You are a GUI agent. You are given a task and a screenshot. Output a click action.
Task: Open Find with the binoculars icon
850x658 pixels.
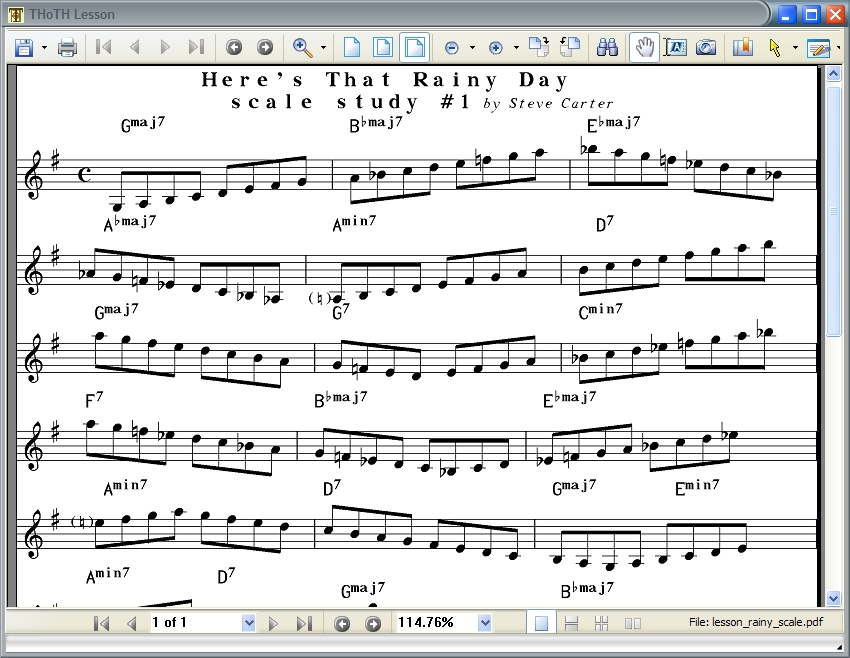click(607, 48)
